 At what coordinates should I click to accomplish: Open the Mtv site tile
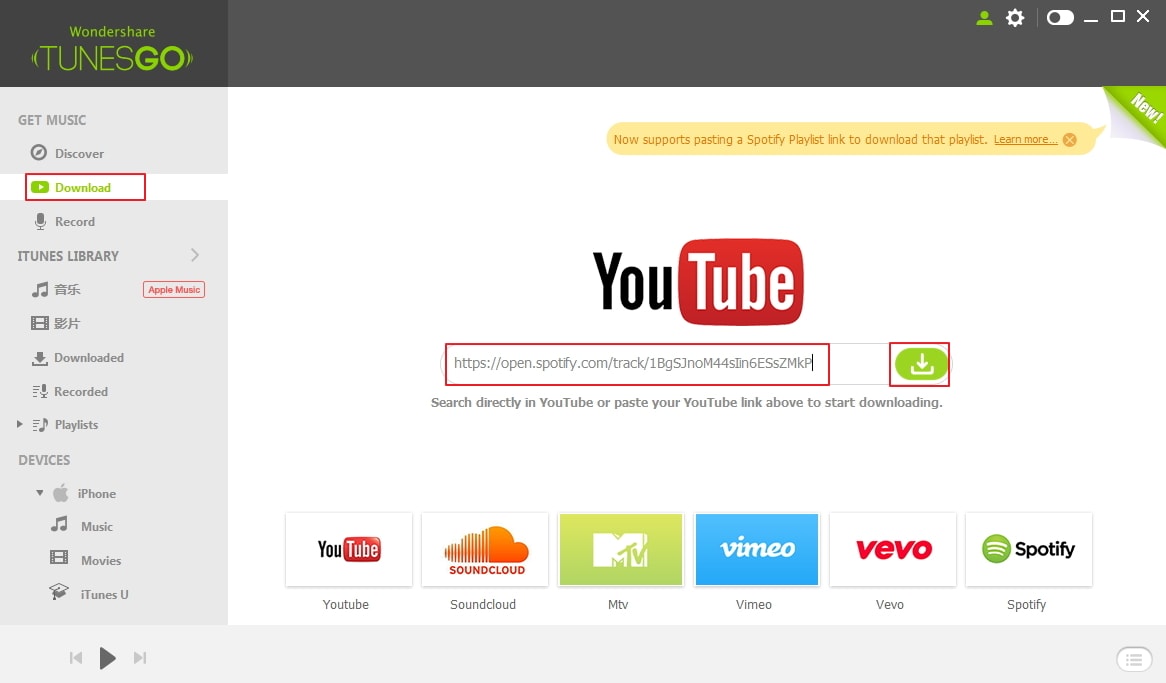(621, 549)
